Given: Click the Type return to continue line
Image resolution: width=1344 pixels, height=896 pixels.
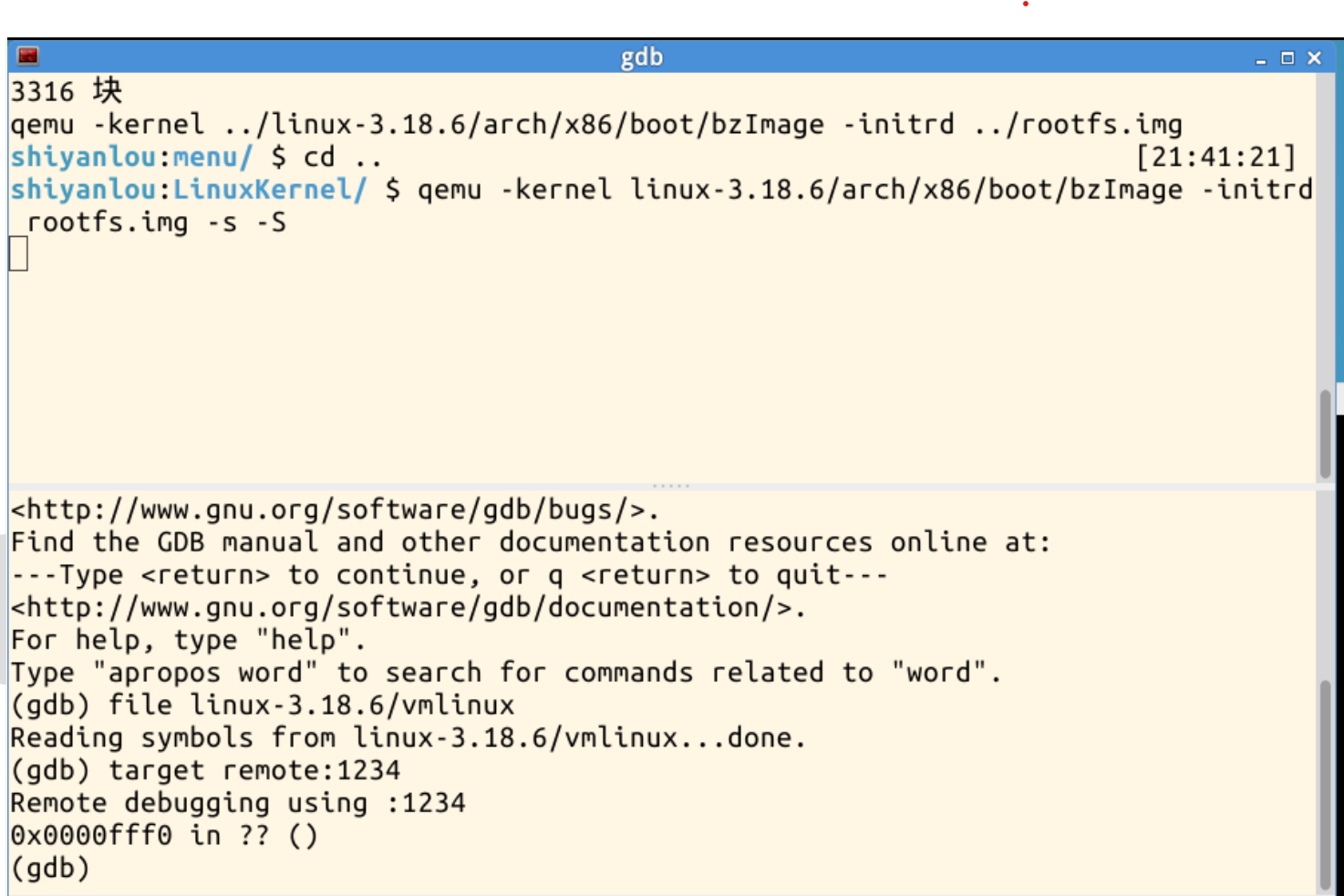Looking at the screenshot, I should 449,575.
